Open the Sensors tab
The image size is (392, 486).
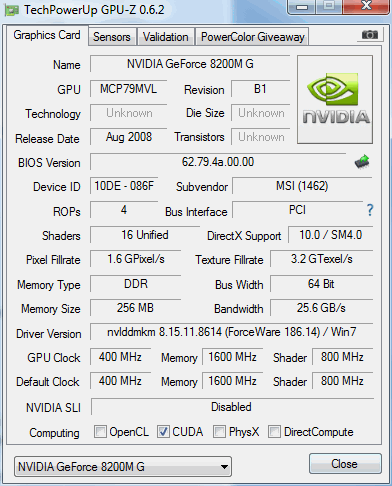(112, 37)
